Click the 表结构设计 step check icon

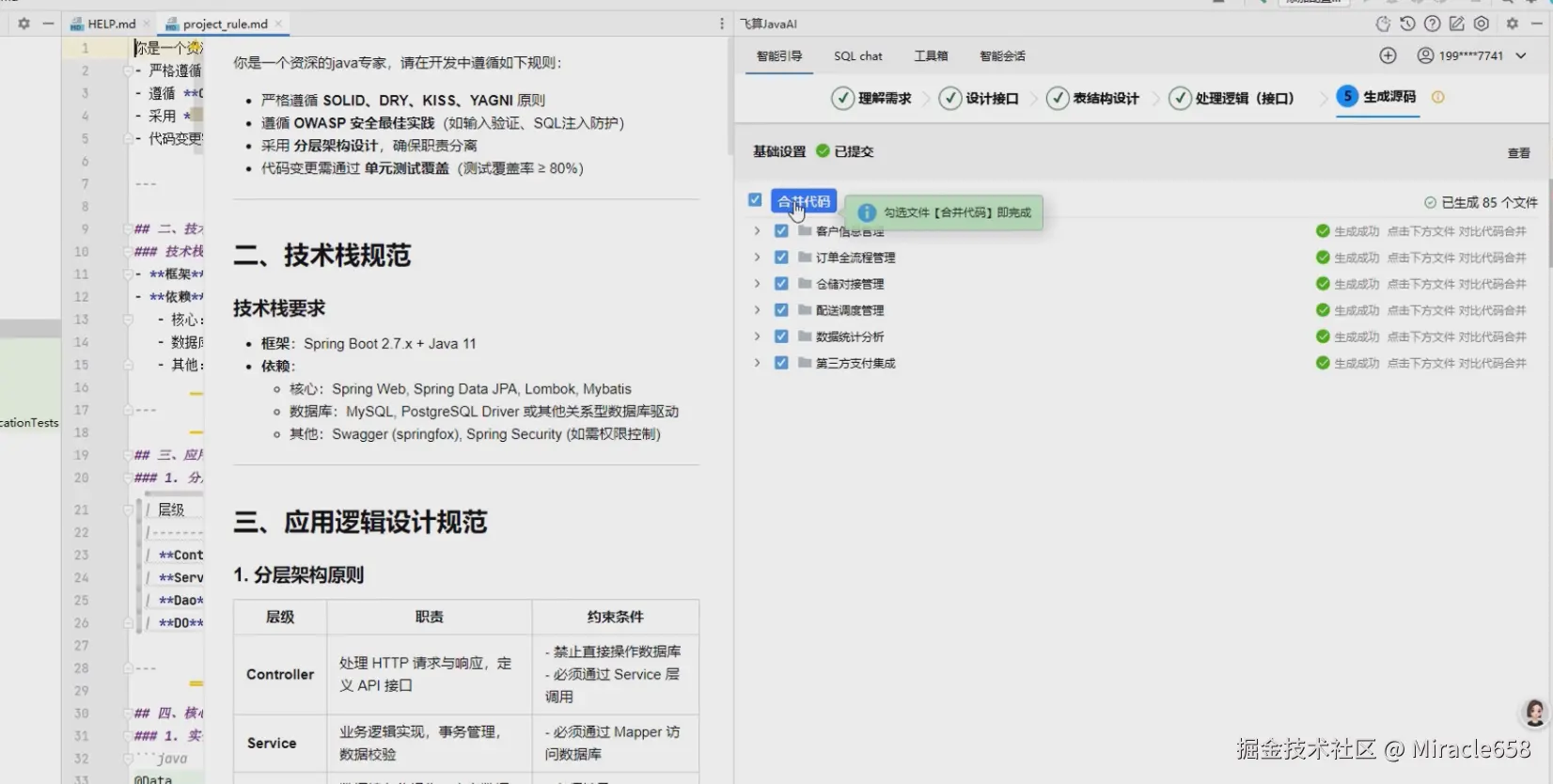click(x=1058, y=98)
